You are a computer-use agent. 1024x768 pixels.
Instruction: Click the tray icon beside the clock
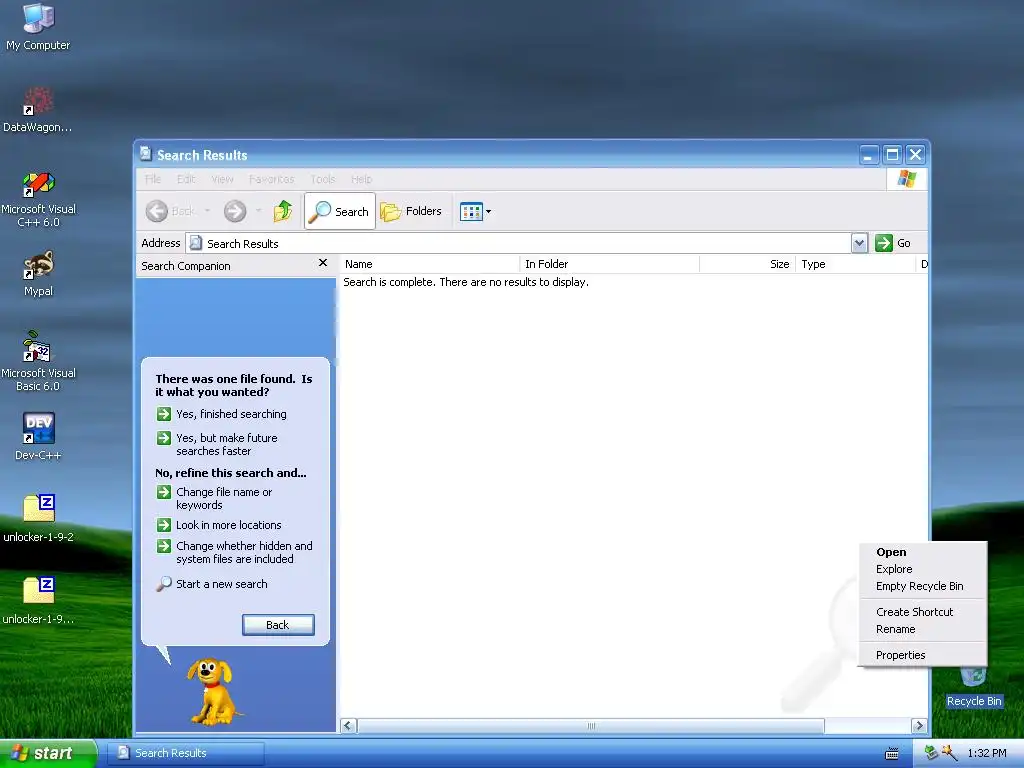pos(949,753)
